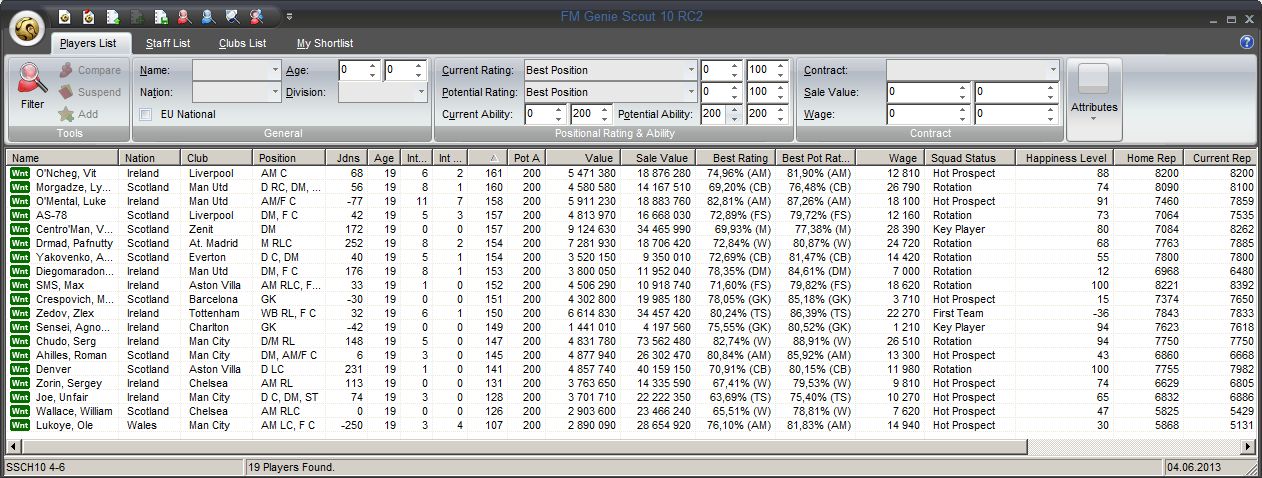Expand the Contract dropdown list
This screenshot has width=1262, height=478.
tap(1052, 70)
